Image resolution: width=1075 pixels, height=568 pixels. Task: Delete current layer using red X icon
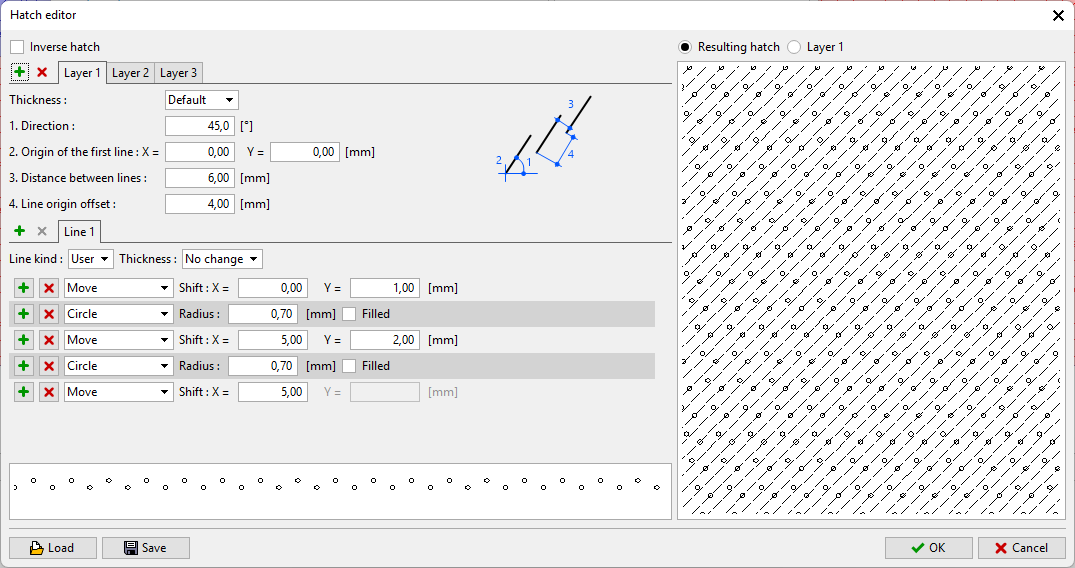(42, 73)
